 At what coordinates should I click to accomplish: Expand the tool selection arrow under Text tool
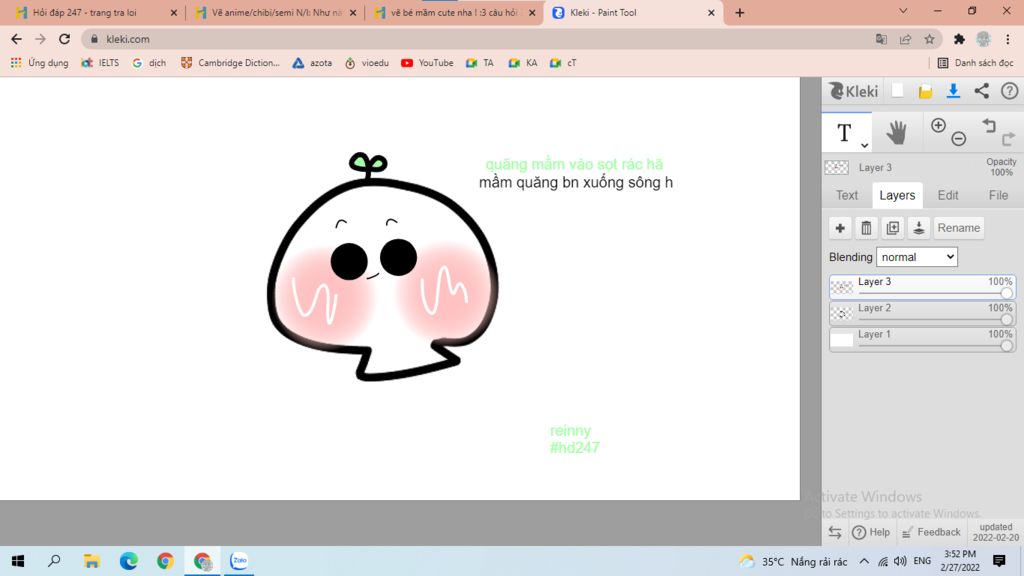point(864,146)
